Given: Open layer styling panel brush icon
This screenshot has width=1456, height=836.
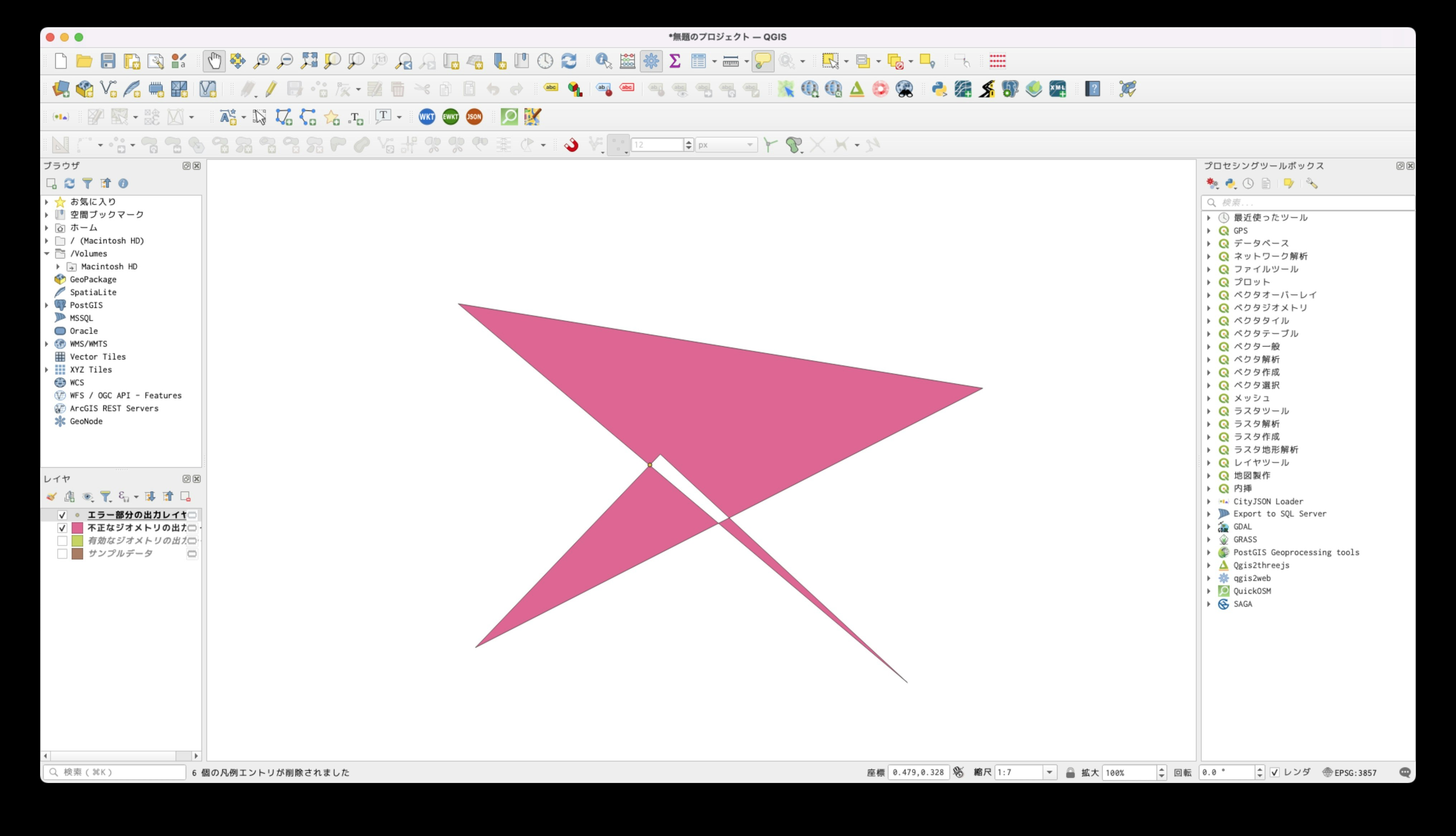Looking at the screenshot, I should [52, 497].
